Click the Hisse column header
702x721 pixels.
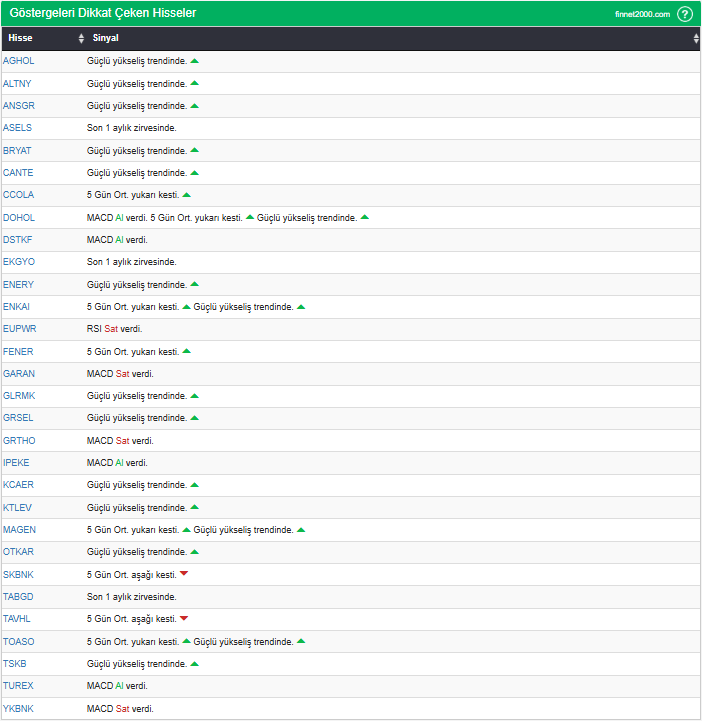tap(20, 38)
